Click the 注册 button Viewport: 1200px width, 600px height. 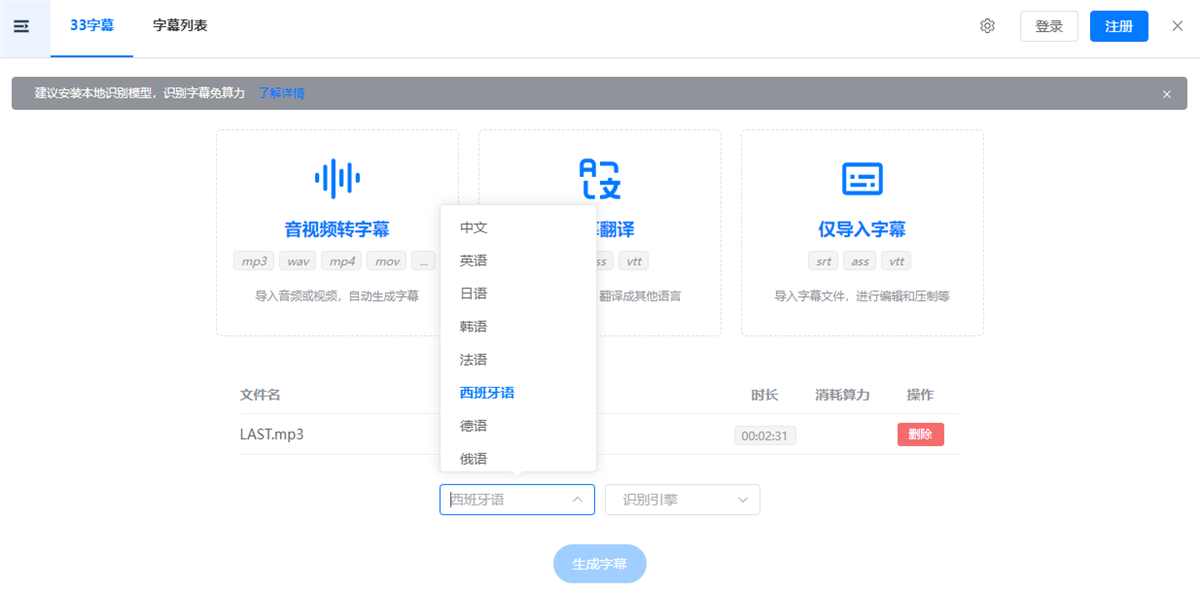pyautogui.click(x=1119, y=26)
